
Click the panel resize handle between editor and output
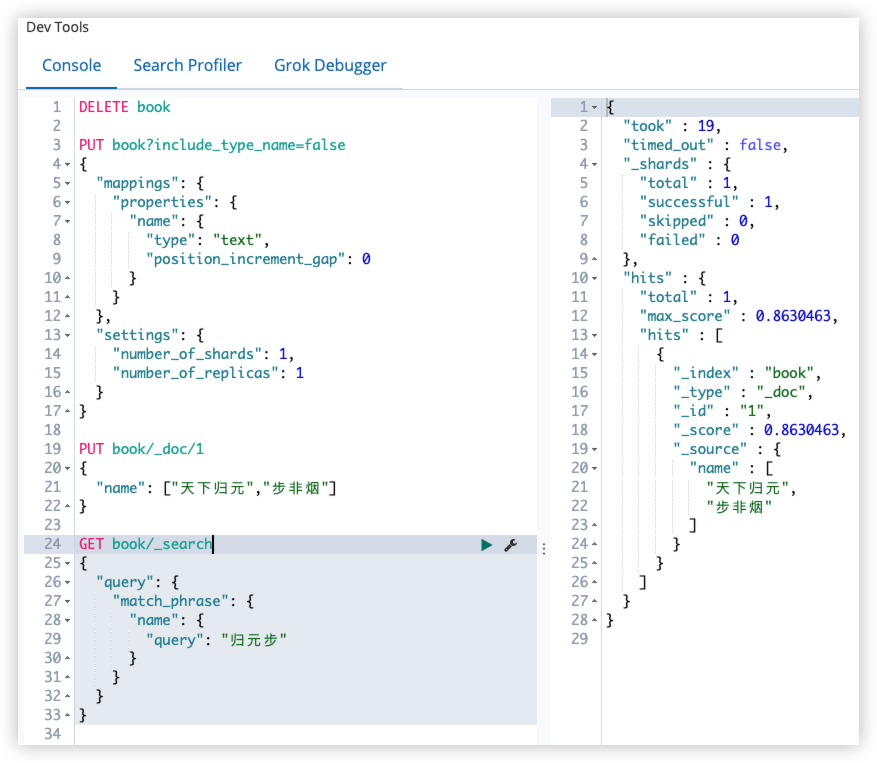(x=544, y=548)
